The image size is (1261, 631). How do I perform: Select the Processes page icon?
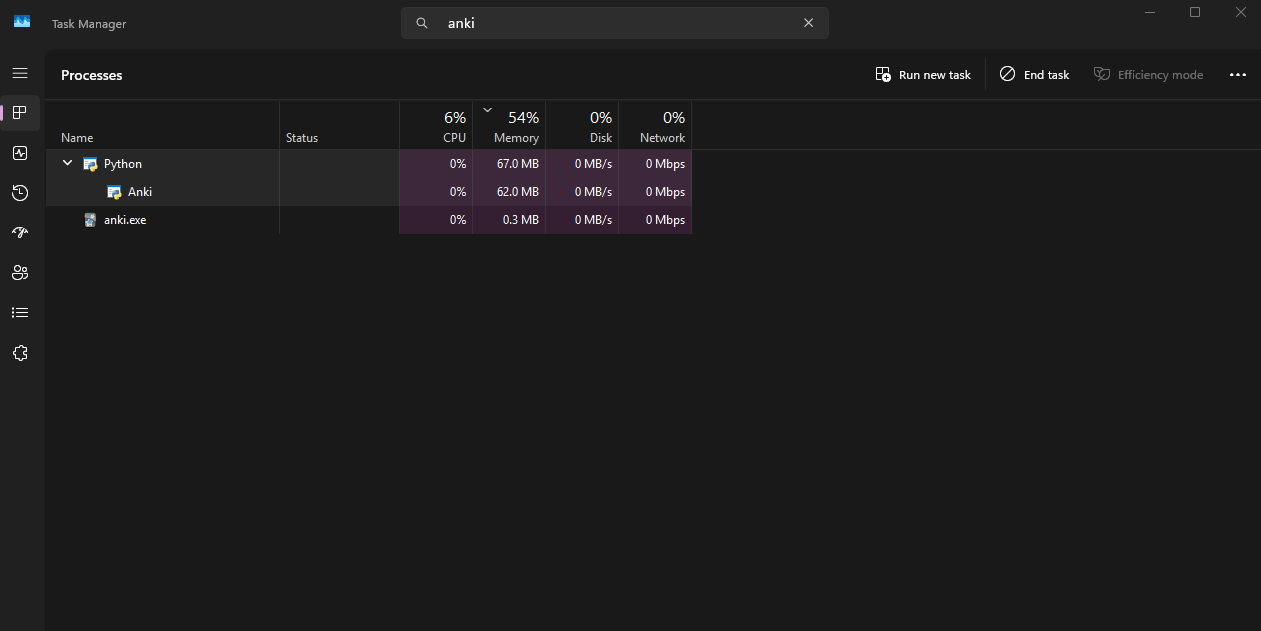click(x=19, y=113)
